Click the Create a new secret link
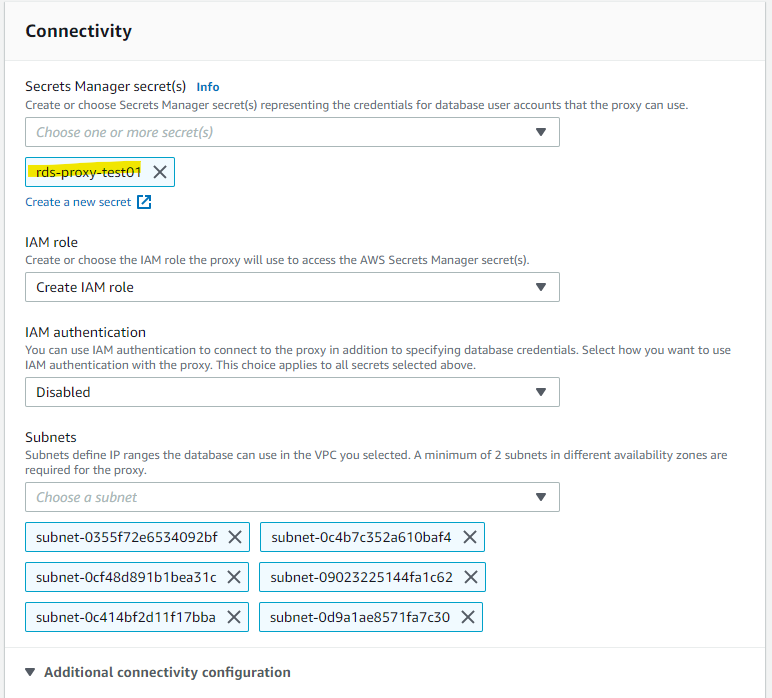This screenshot has height=698, width=772. pyautogui.click(x=78, y=202)
